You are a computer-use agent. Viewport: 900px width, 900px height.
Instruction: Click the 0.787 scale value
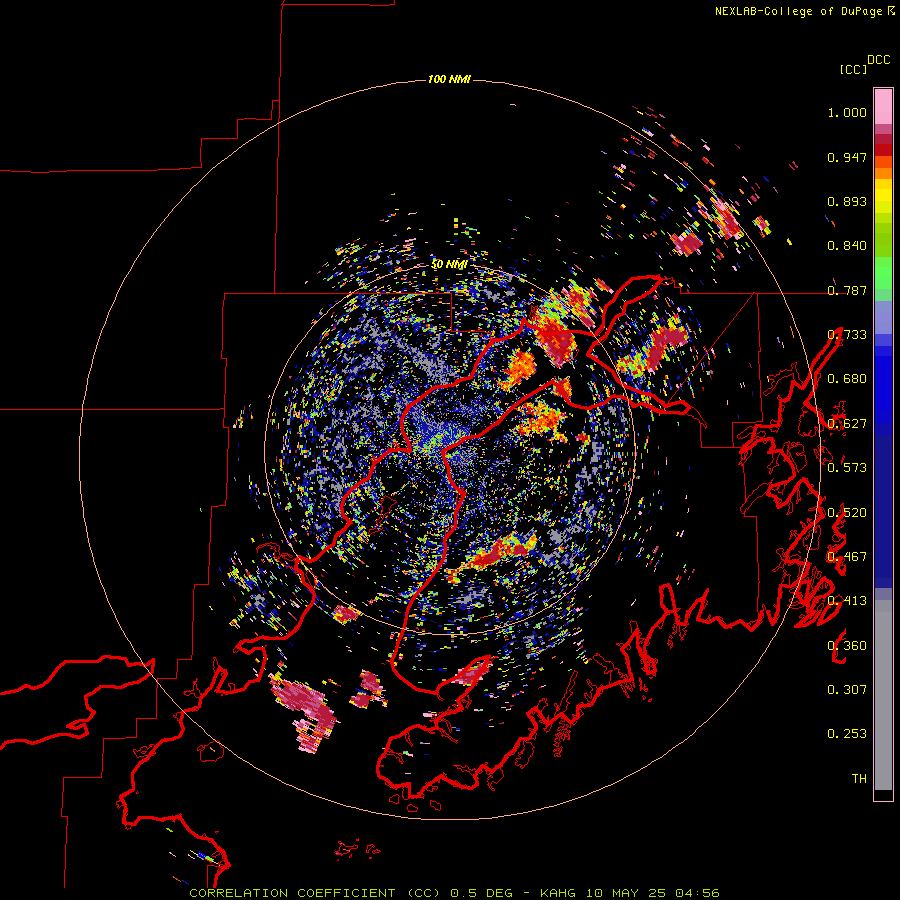[847, 290]
